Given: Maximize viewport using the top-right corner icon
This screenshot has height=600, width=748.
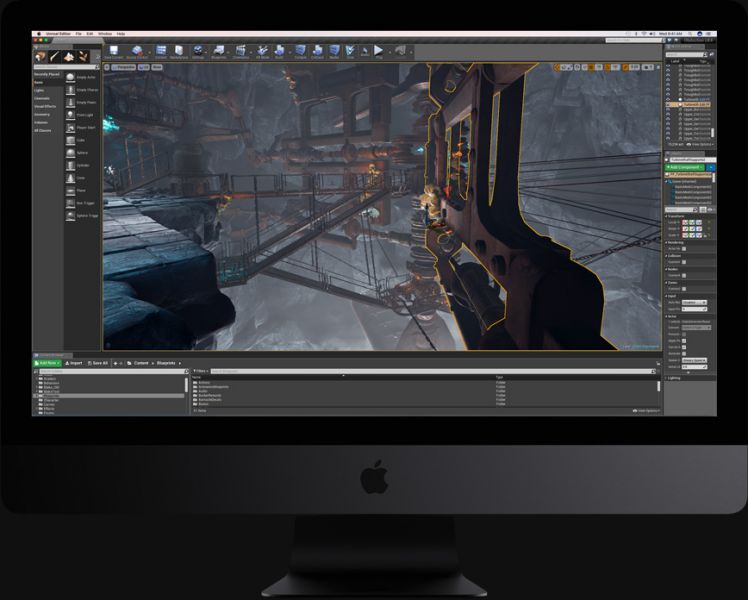Looking at the screenshot, I should coord(658,67).
